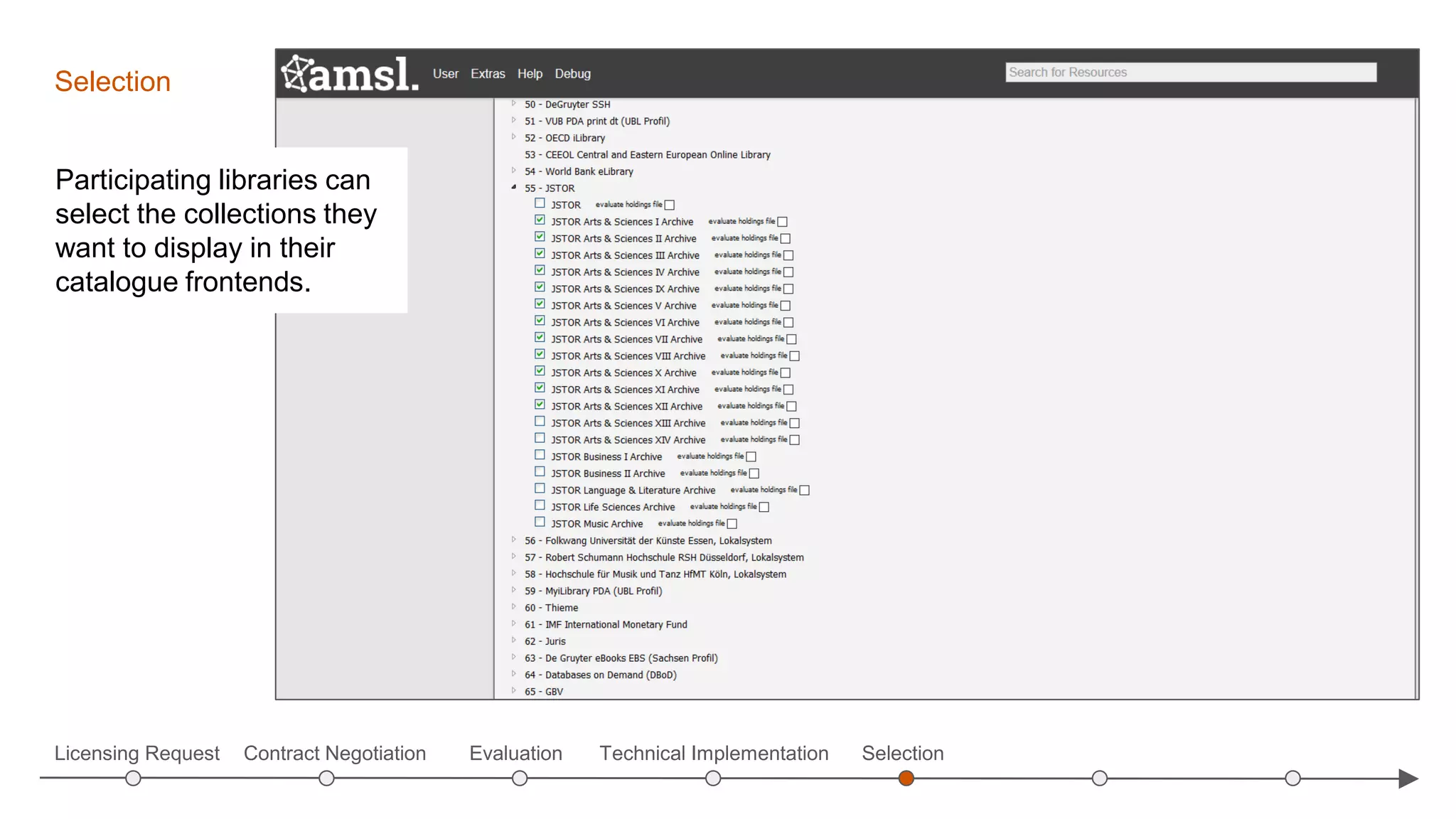The height and width of the screenshot is (819, 1456).
Task: Click the Technical Implementation timeline marker
Action: tap(713, 778)
